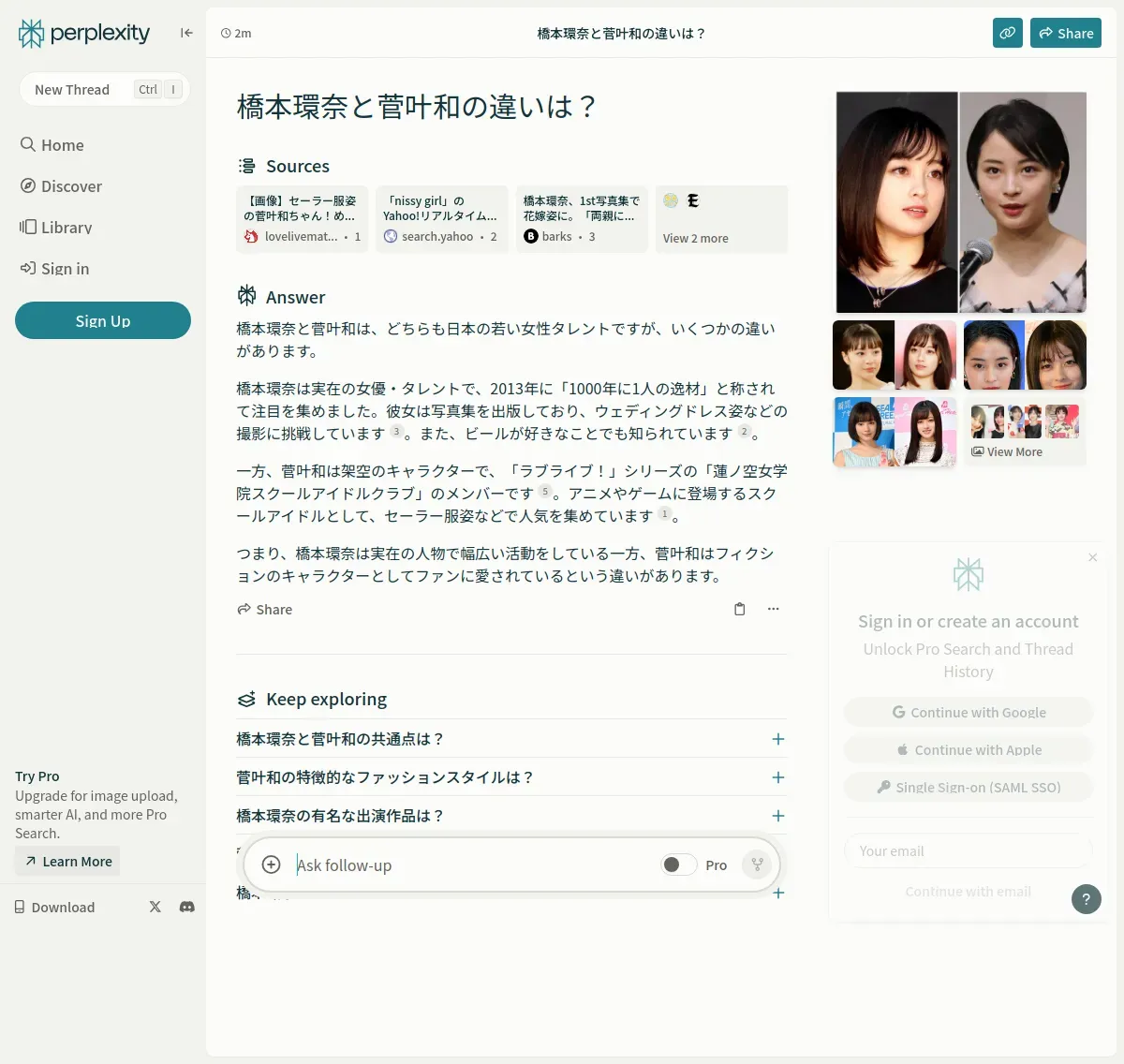Click View More images
The image size is (1124, 1064).
point(1025,432)
